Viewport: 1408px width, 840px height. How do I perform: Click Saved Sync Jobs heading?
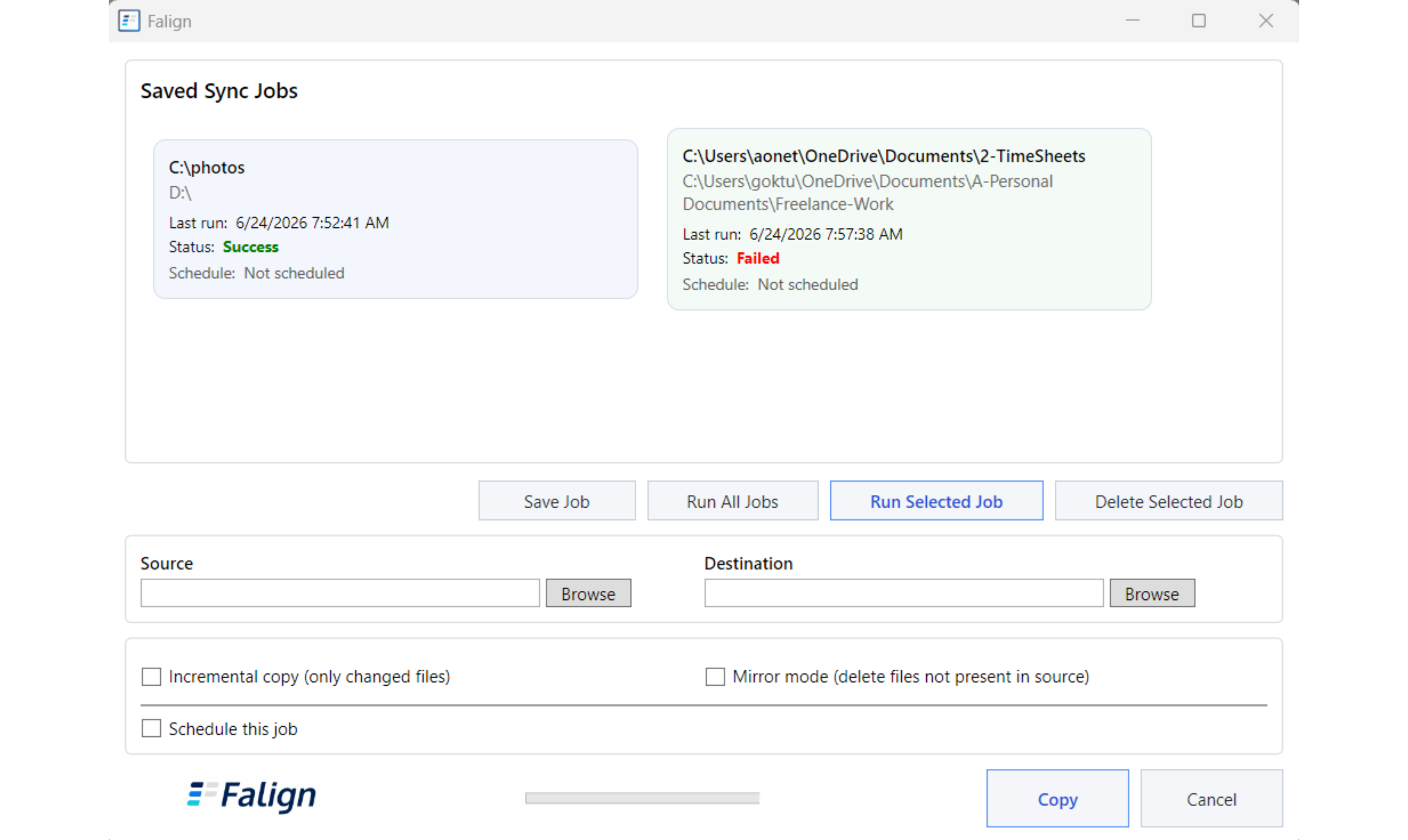(x=219, y=91)
